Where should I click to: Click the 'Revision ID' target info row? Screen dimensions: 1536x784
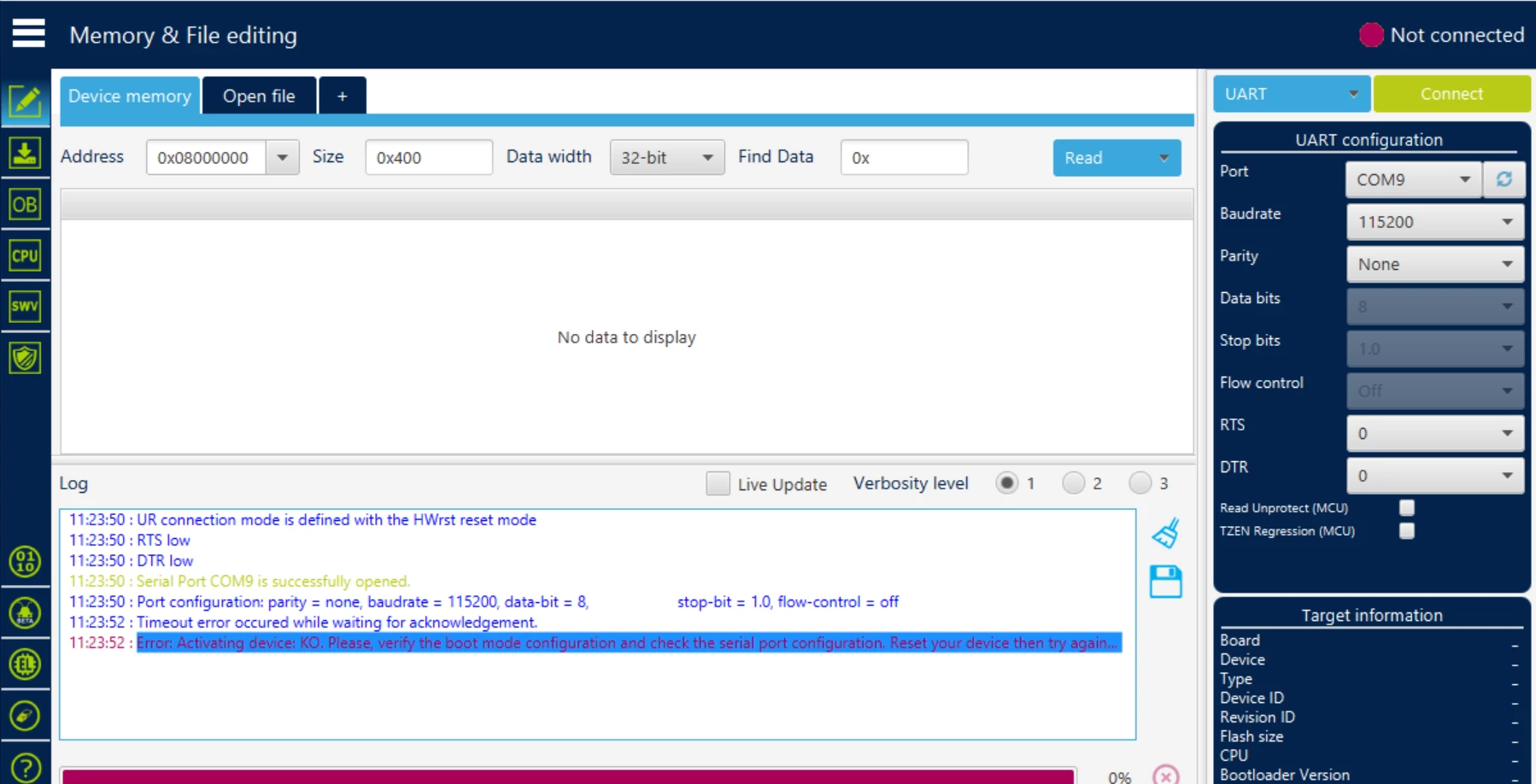pos(1370,717)
